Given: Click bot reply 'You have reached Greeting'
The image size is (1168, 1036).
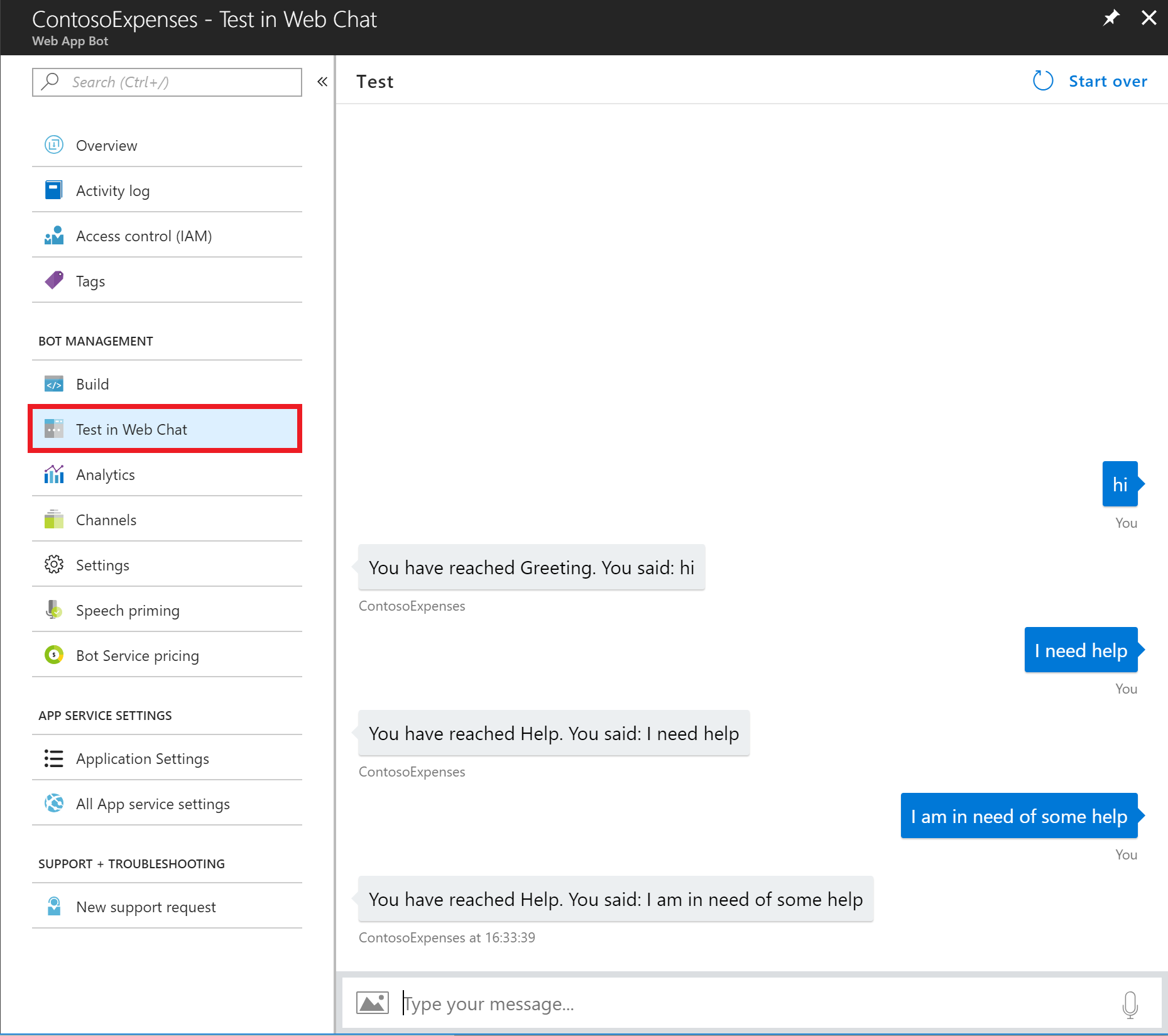Looking at the screenshot, I should click(532, 567).
